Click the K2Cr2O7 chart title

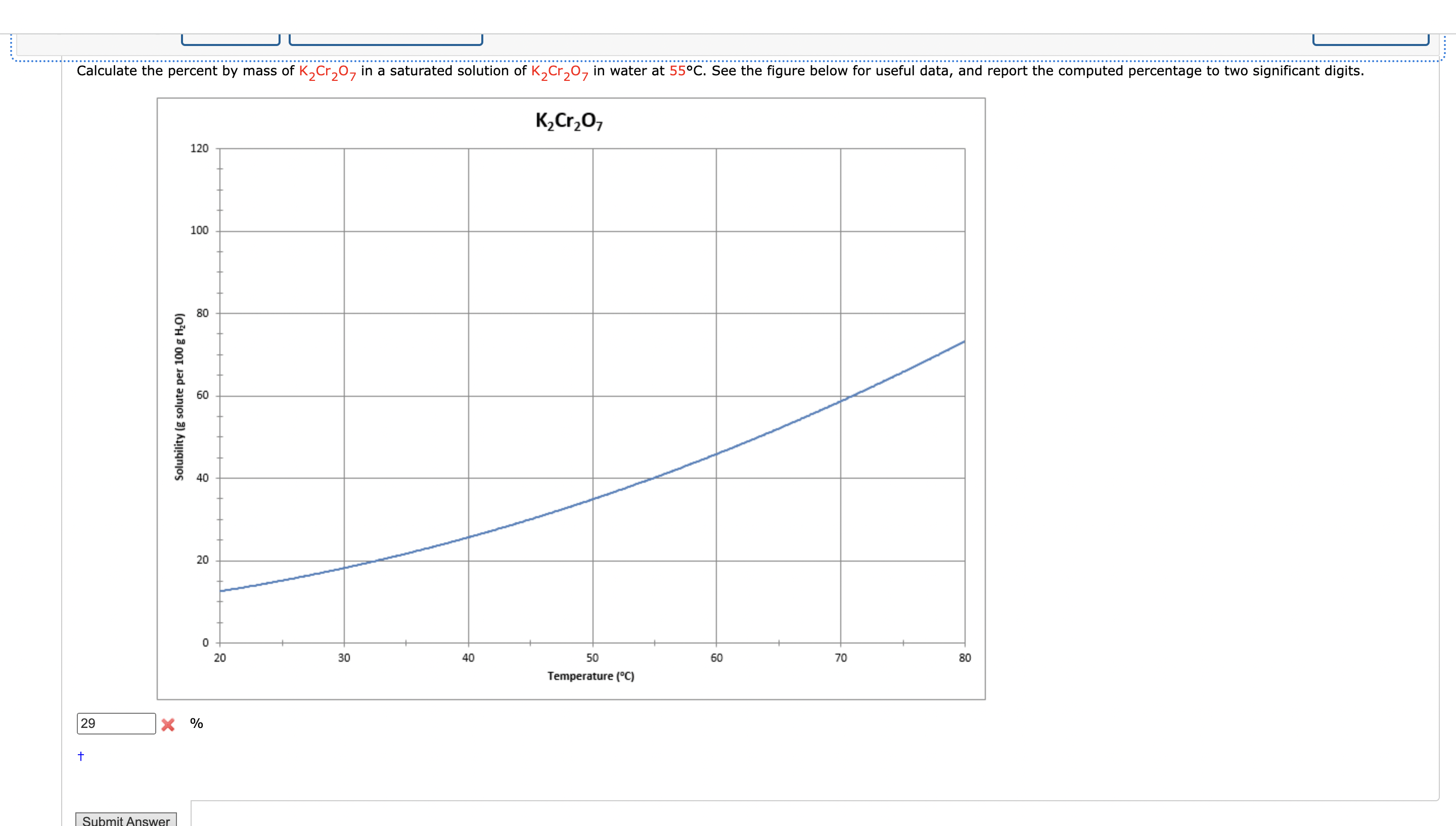(x=569, y=121)
